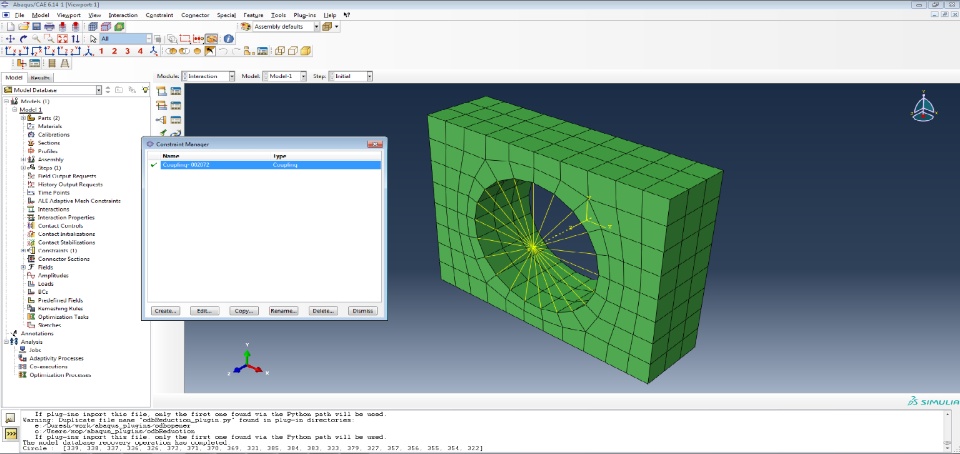Open the command line interface >>> icon
Screen dimensions: 960x454
pyautogui.click(x=10, y=434)
